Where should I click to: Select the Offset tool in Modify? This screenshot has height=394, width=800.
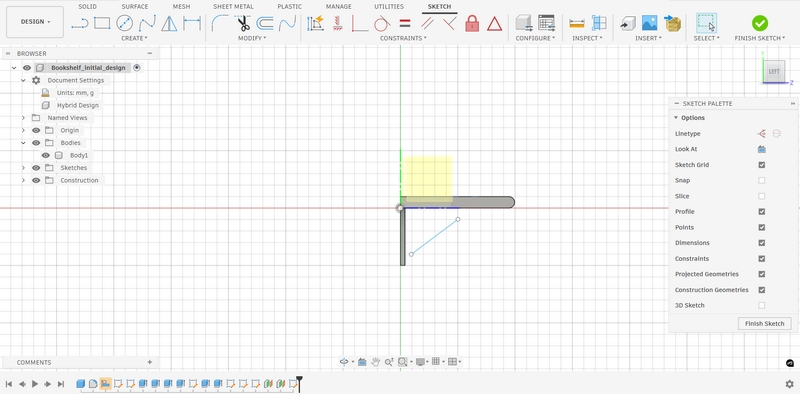pos(265,23)
